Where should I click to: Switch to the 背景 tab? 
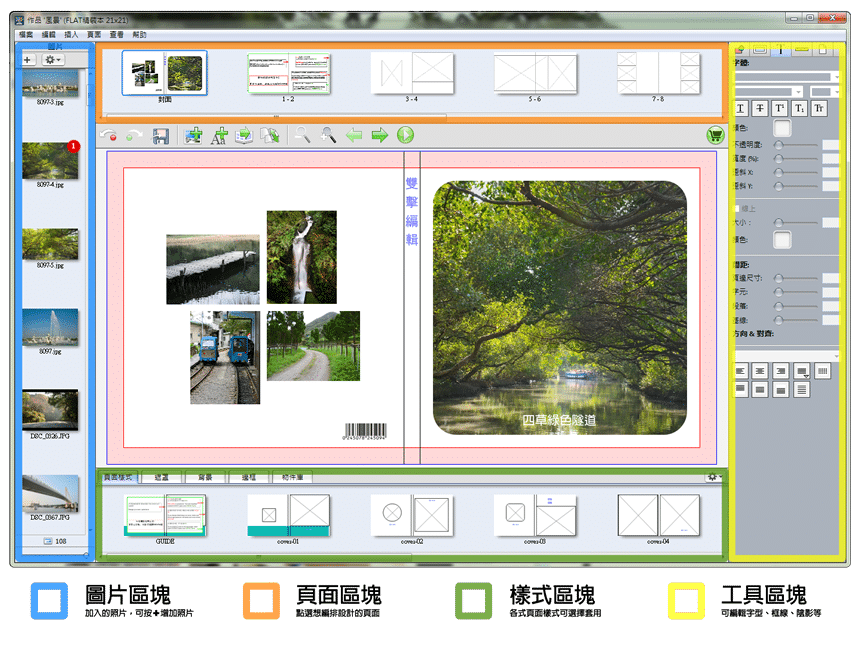point(205,477)
